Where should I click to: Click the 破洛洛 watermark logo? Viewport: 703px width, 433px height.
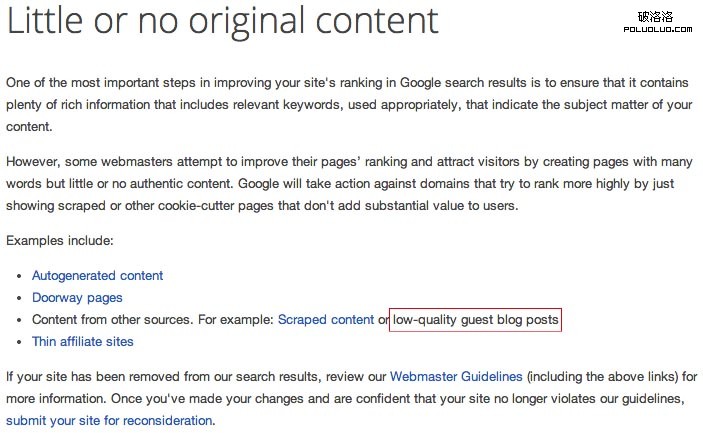pyautogui.click(x=655, y=17)
